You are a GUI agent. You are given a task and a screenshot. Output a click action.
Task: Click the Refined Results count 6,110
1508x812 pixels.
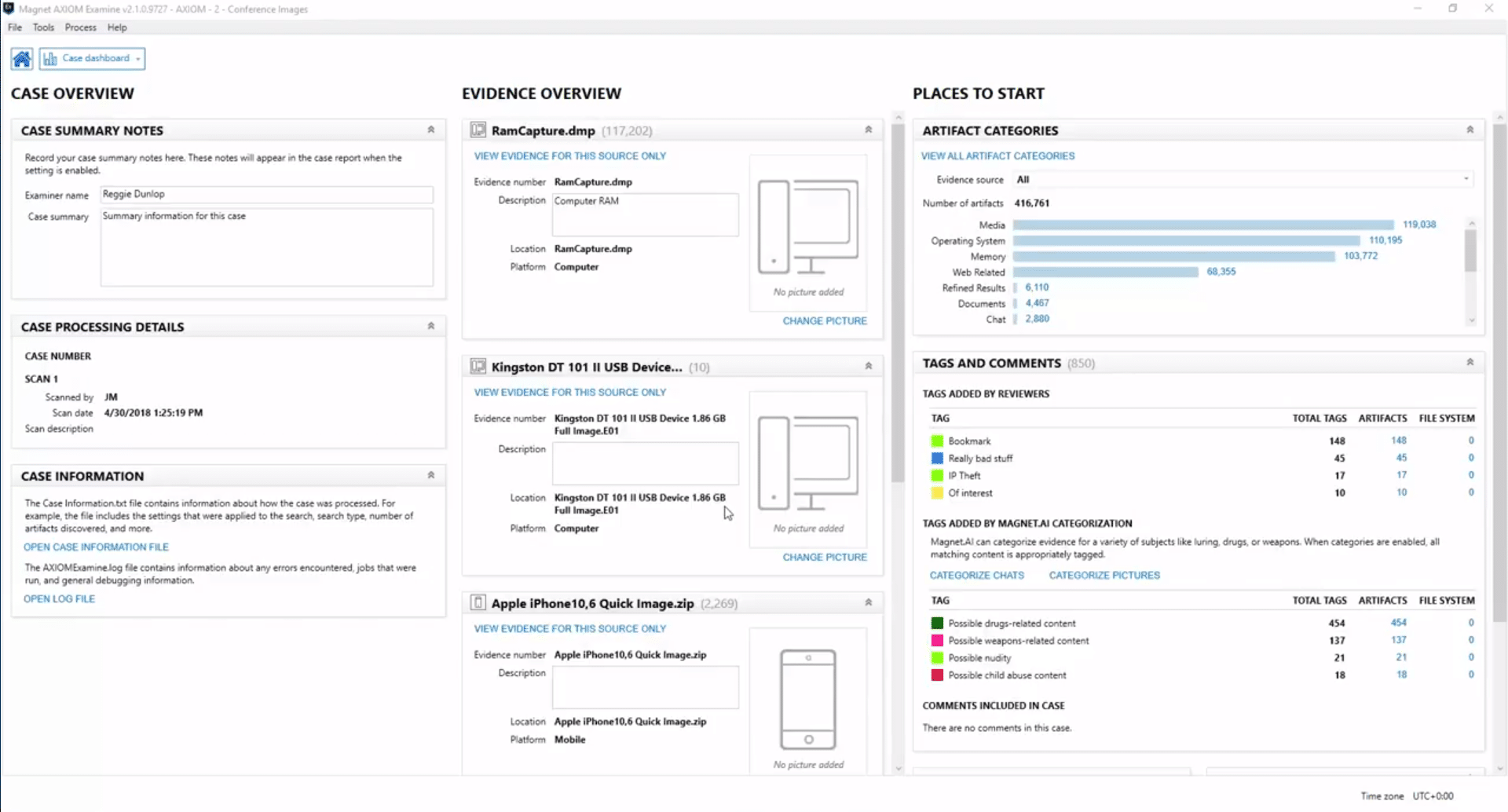1037,287
